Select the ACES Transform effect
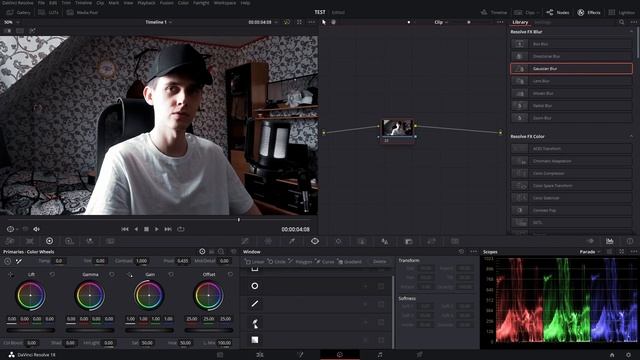640x360 pixels. [x=571, y=149]
